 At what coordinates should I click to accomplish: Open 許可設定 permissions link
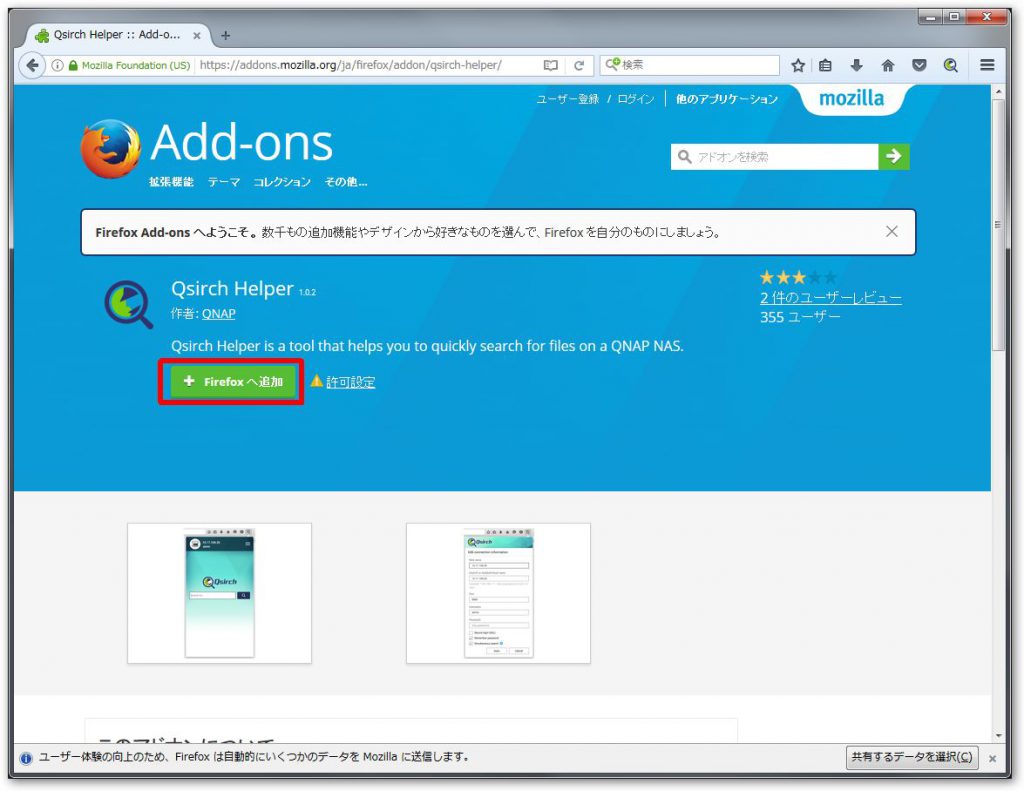click(x=350, y=382)
